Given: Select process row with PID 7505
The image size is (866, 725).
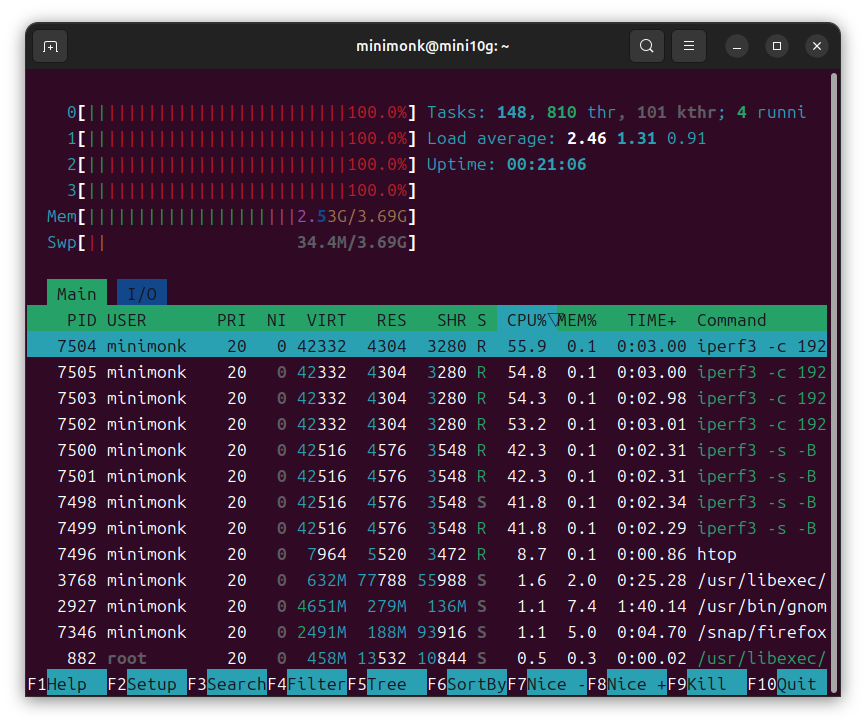Looking at the screenshot, I should (427, 372).
